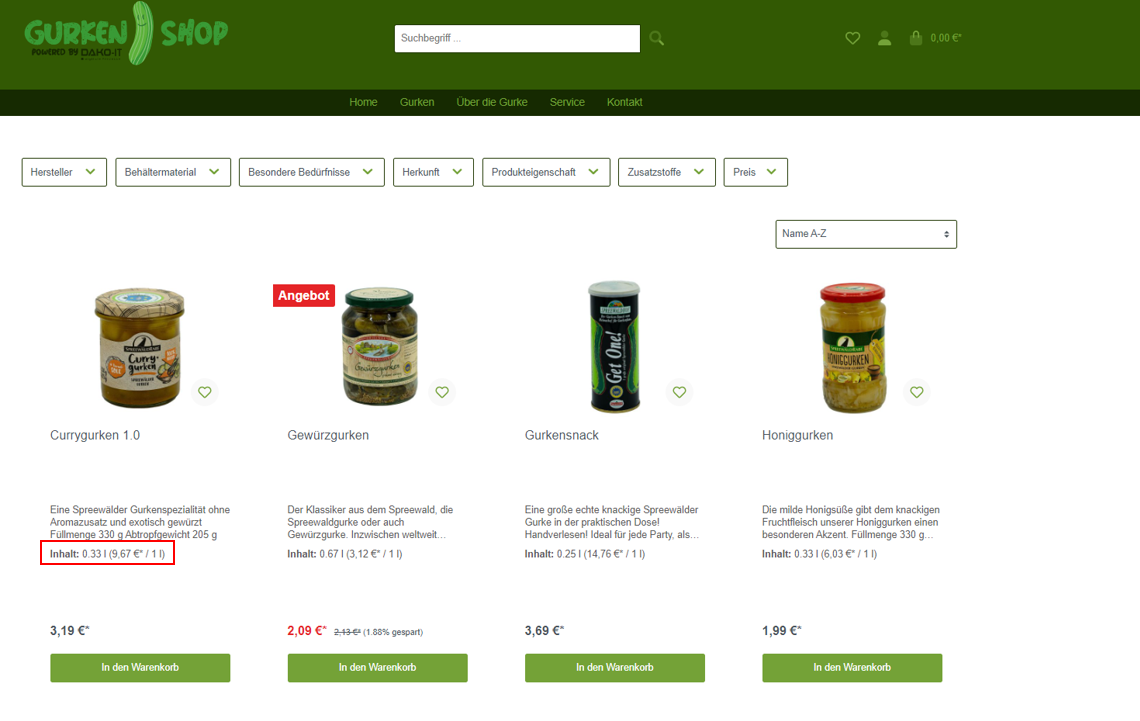Open the Name A-Z sorting select
The height and width of the screenshot is (721, 1140).
pos(866,234)
